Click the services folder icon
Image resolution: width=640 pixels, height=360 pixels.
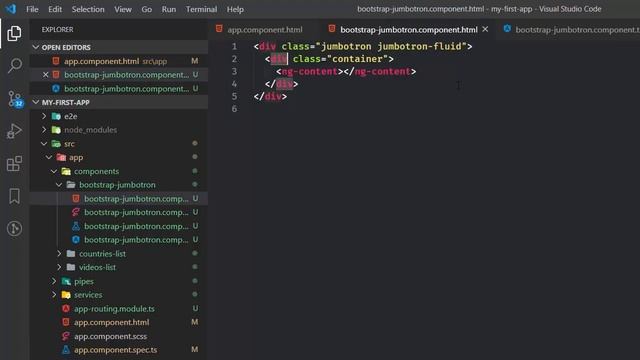66,295
